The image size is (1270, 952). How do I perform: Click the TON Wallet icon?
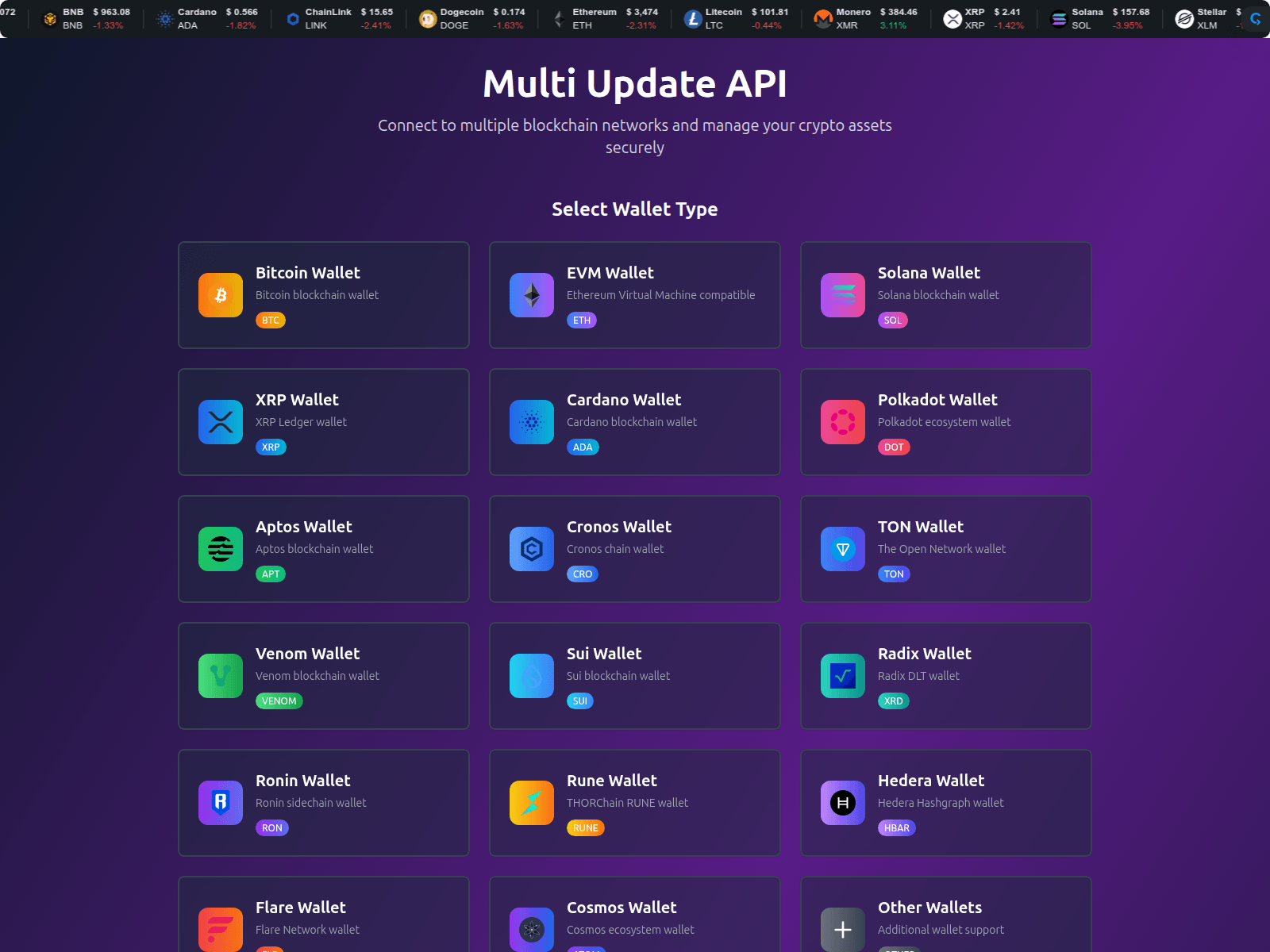pos(843,549)
